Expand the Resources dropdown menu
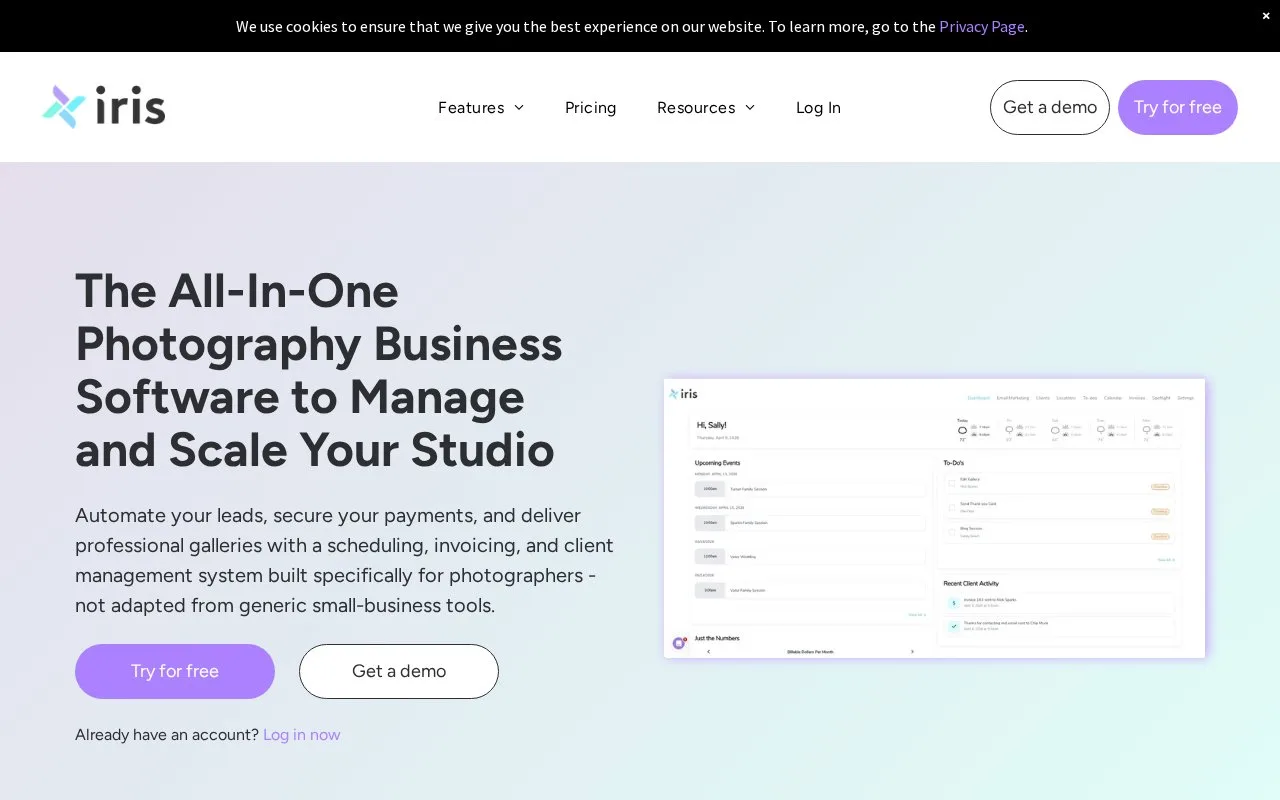Screen dimensions: 1280x800 (706, 107)
